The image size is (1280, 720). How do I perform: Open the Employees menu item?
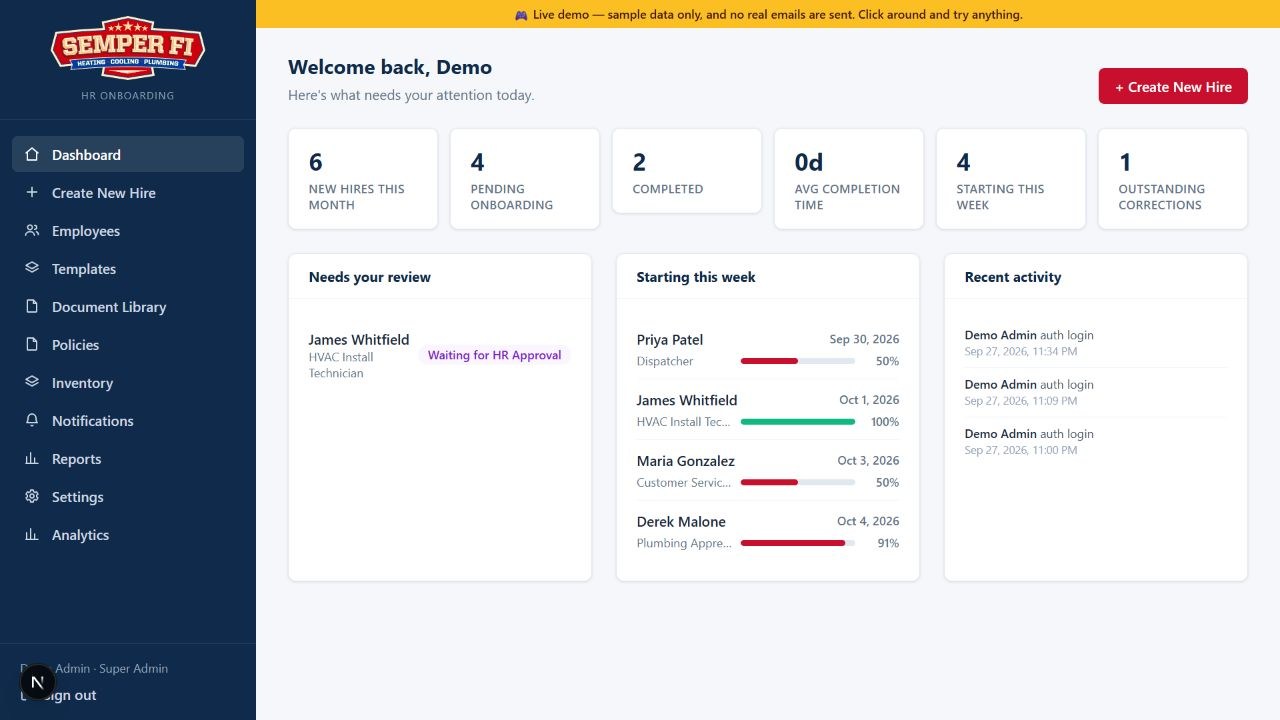(x=128, y=231)
